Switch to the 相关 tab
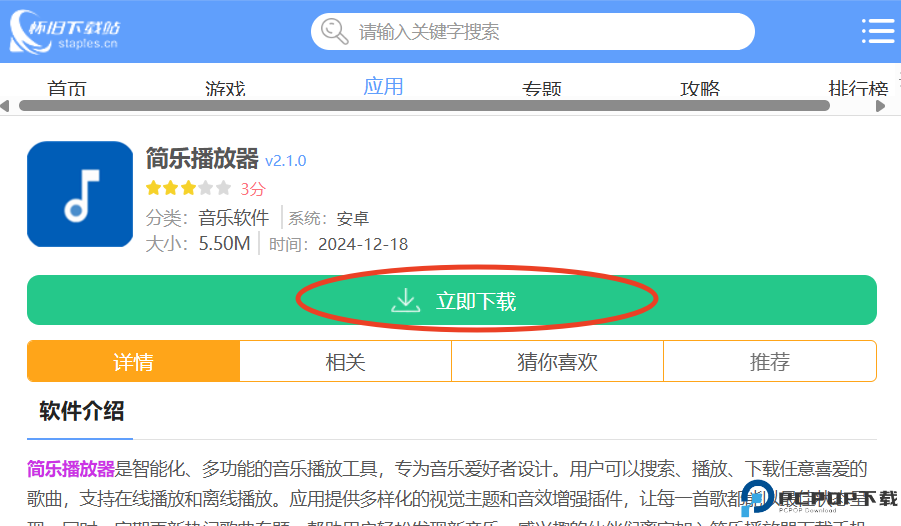The image size is (901, 526). coord(345,362)
